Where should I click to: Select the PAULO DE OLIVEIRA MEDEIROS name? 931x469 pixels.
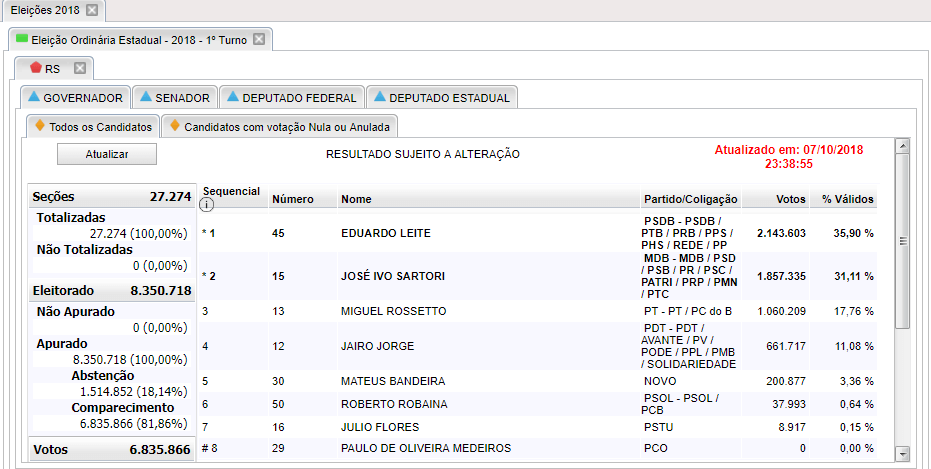(x=426, y=448)
